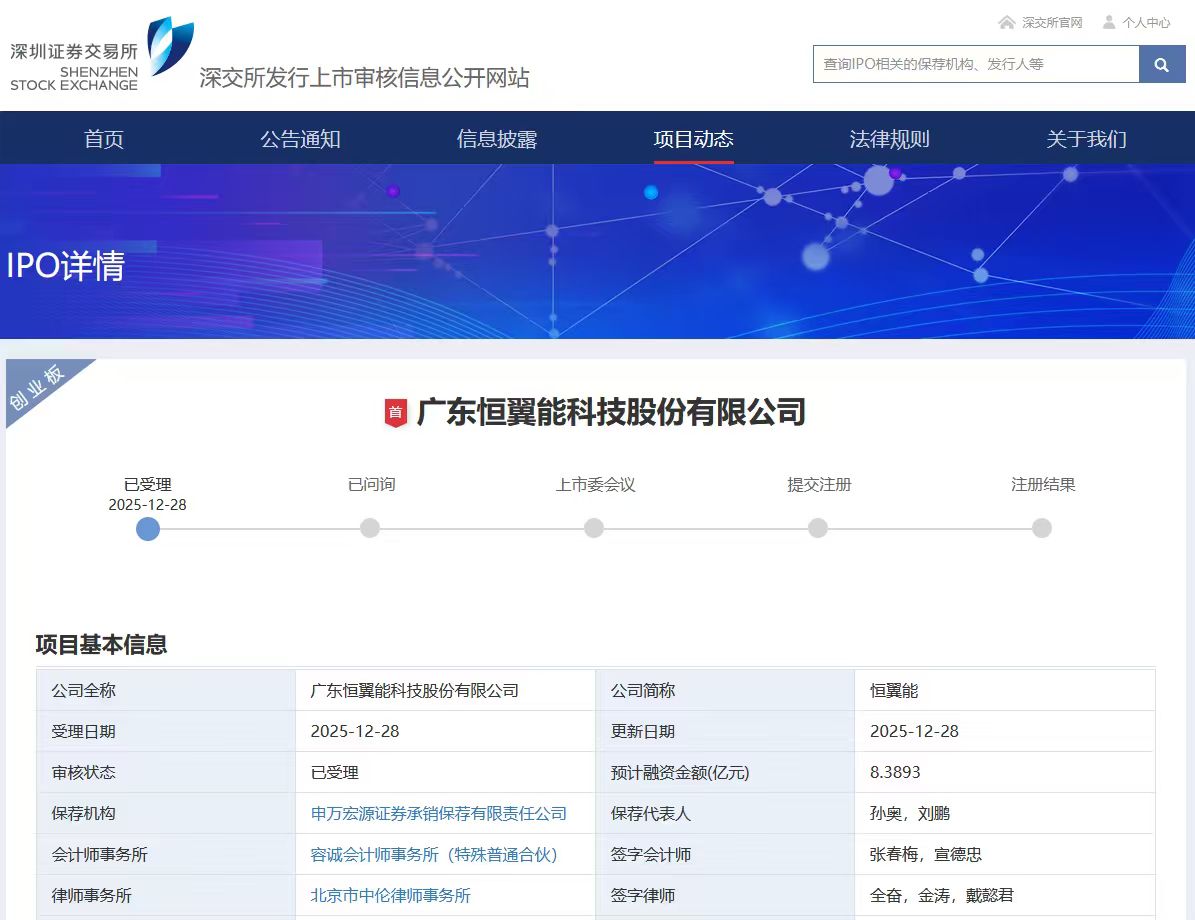Click the 上市委会议 progress step dot
Viewport: 1195px width, 920px height.
pyautogui.click(x=594, y=528)
